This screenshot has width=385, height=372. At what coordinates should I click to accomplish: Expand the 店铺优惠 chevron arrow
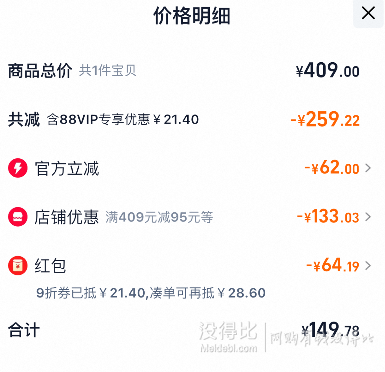point(368,217)
